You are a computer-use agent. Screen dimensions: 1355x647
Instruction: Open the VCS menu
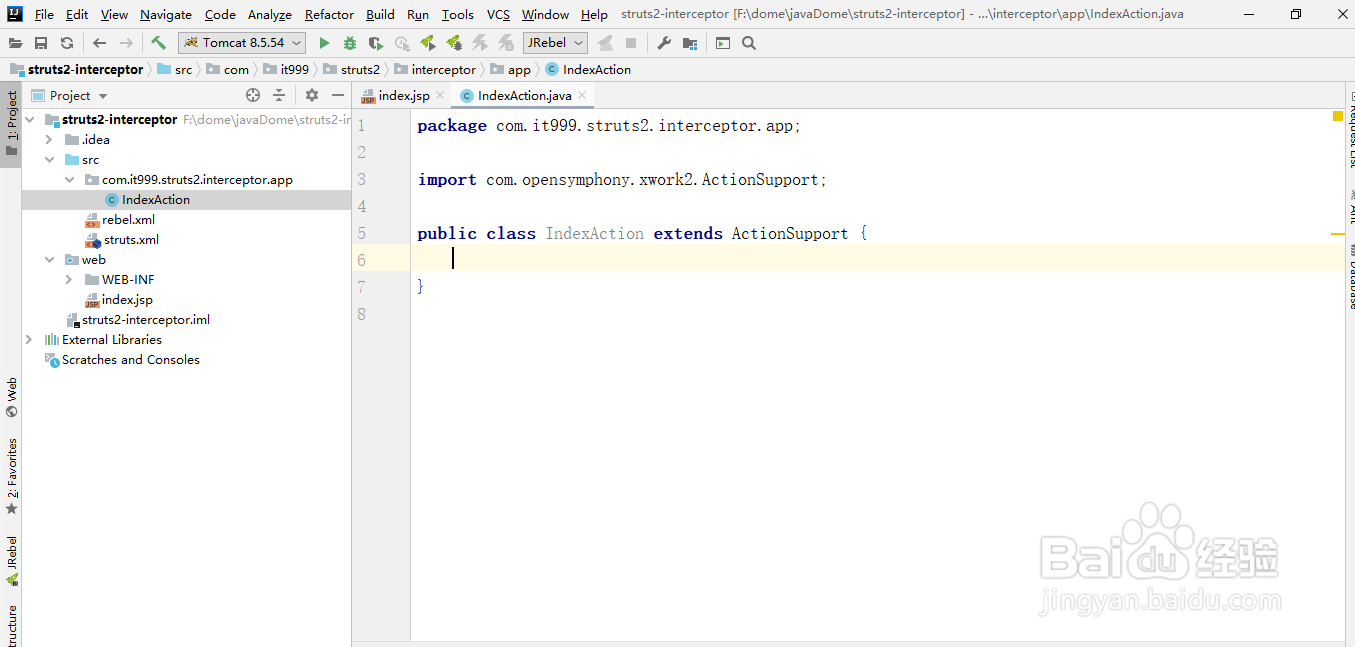coord(498,15)
